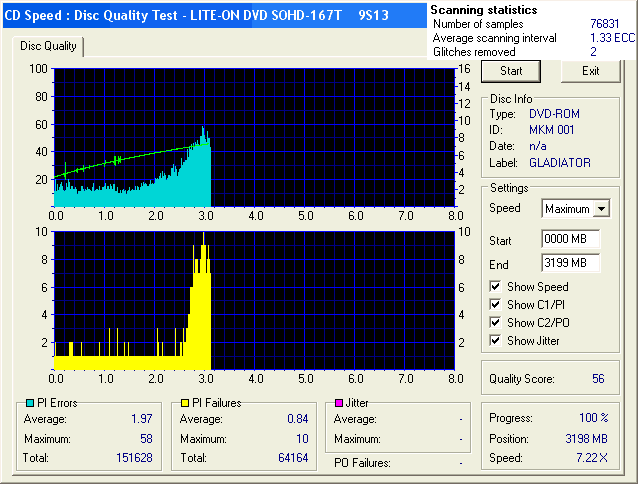Click the MKM 001 disc ID
This screenshot has width=638, height=484.
552,130
